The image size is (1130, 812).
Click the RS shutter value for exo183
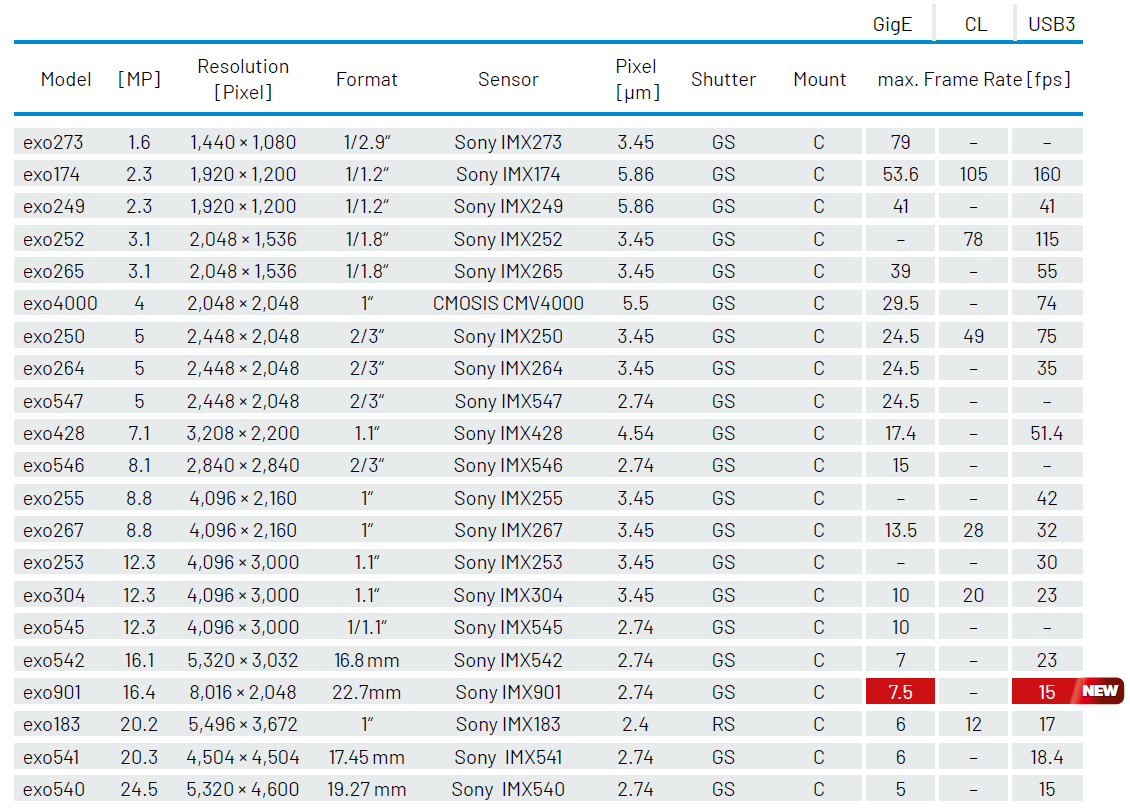(724, 724)
